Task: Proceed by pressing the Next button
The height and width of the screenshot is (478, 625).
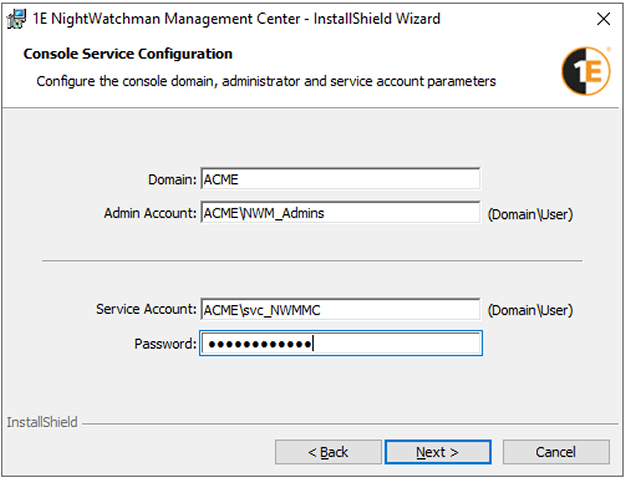Action: (437, 452)
